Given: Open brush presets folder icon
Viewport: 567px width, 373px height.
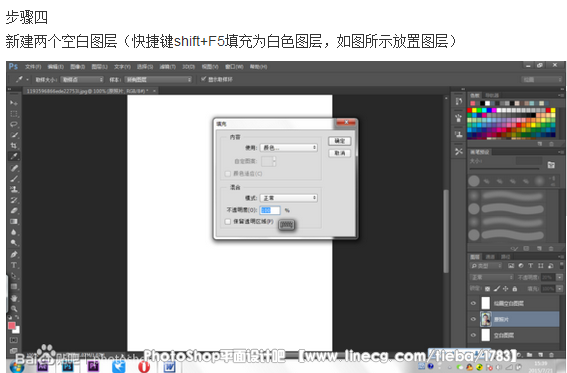Looking at the screenshot, I should pyautogui.click(x=551, y=165).
